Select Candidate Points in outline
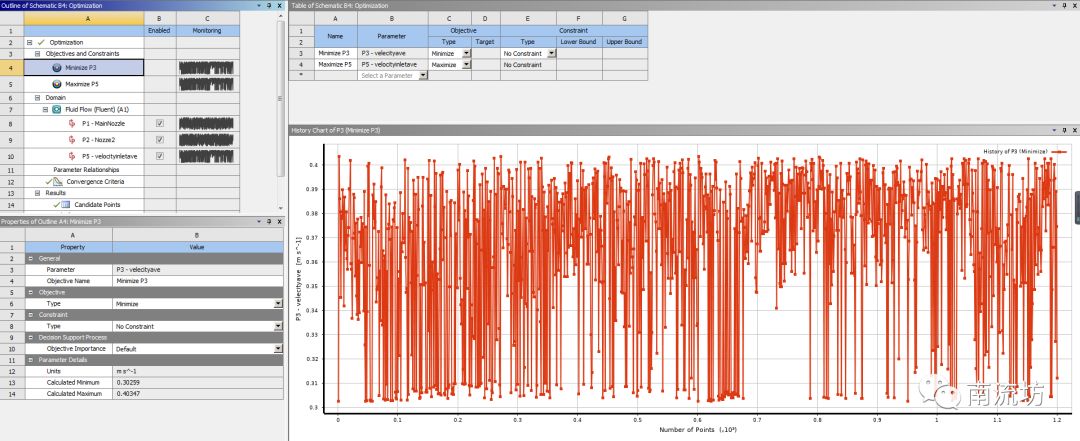This screenshot has width=1080, height=441. 97,205
